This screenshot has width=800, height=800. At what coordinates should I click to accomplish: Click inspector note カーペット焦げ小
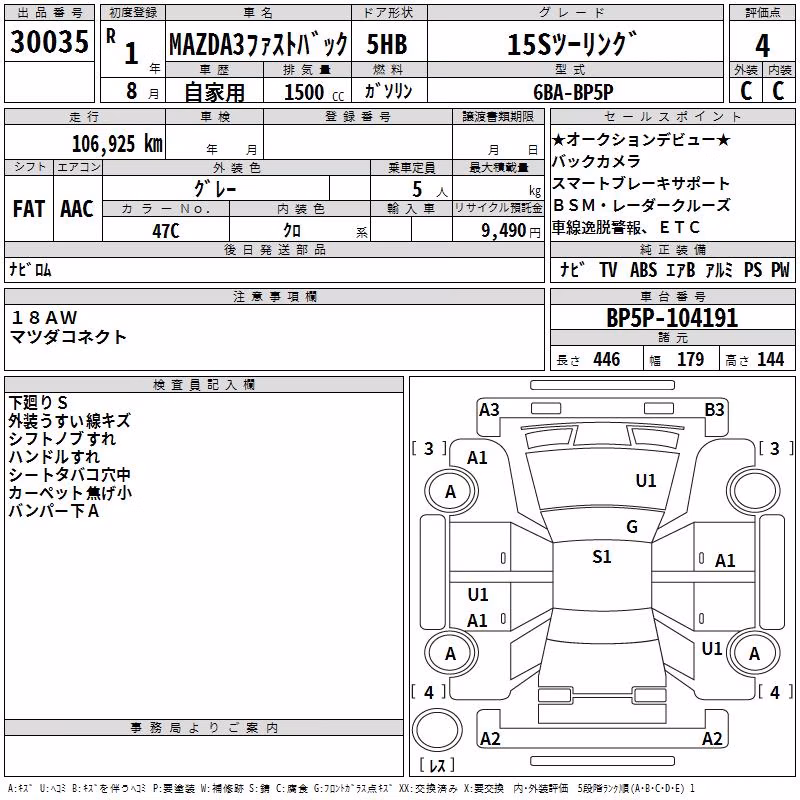(x=70, y=492)
